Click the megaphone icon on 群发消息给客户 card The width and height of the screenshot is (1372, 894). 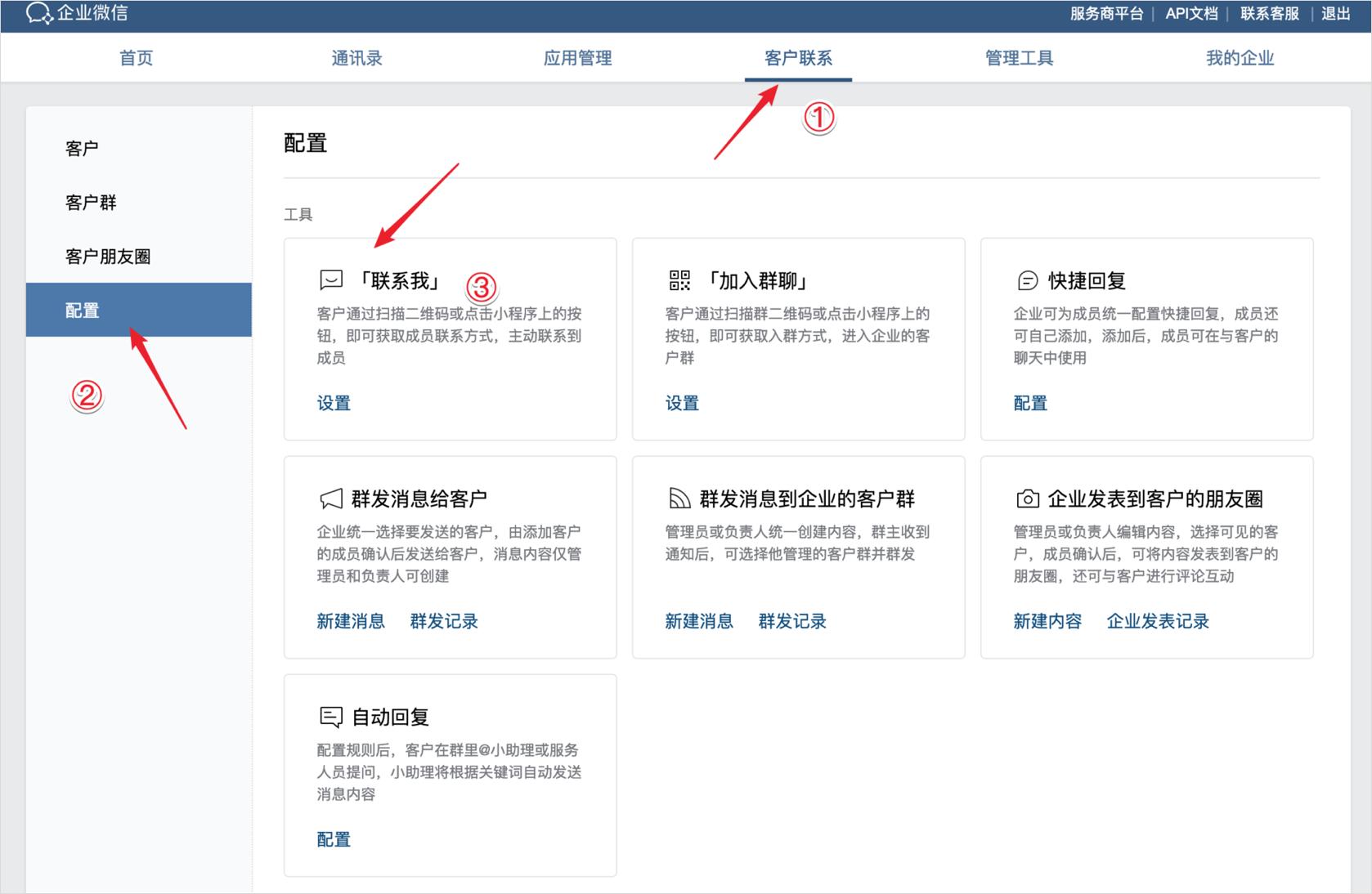[330, 497]
